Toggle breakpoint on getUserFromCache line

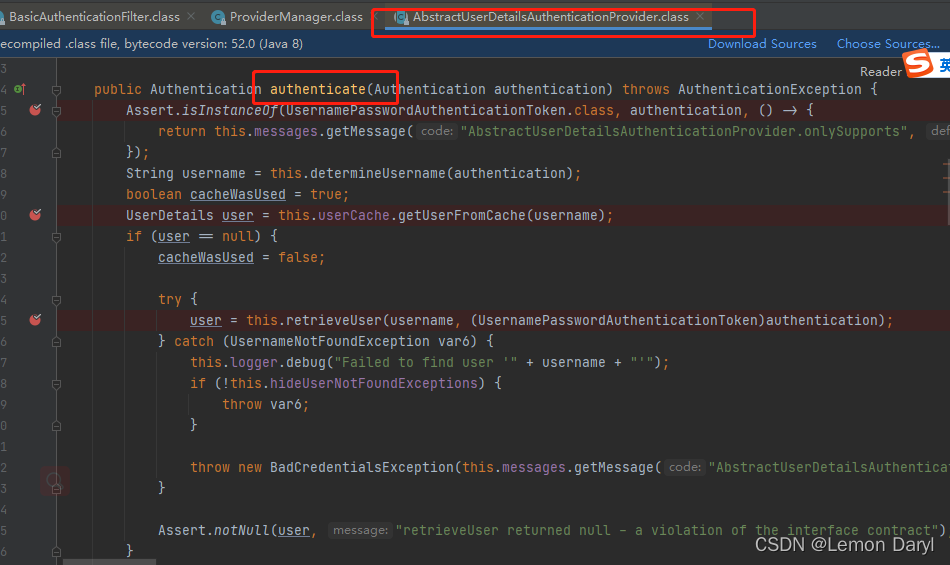coord(35,214)
